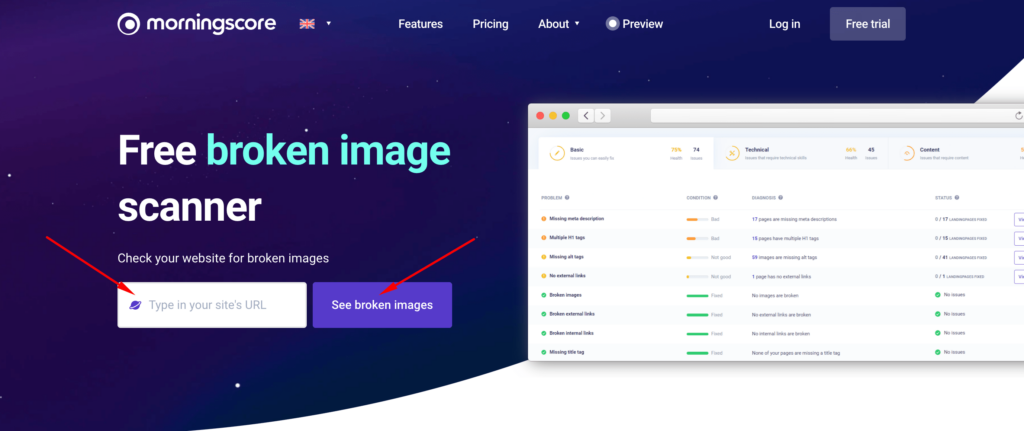This screenshot has height=431, width=1024.
Task: Open the language selector dropdown arrow
Action: (x=328, y=24)
